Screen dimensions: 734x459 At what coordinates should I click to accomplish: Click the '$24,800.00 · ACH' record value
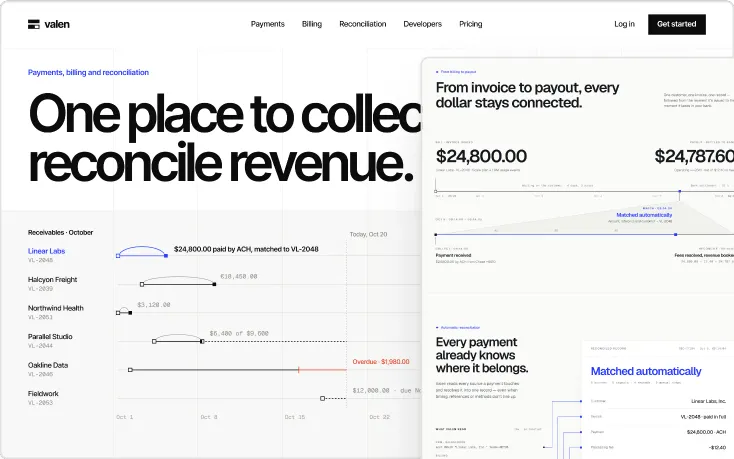click(x=706, y=432)
